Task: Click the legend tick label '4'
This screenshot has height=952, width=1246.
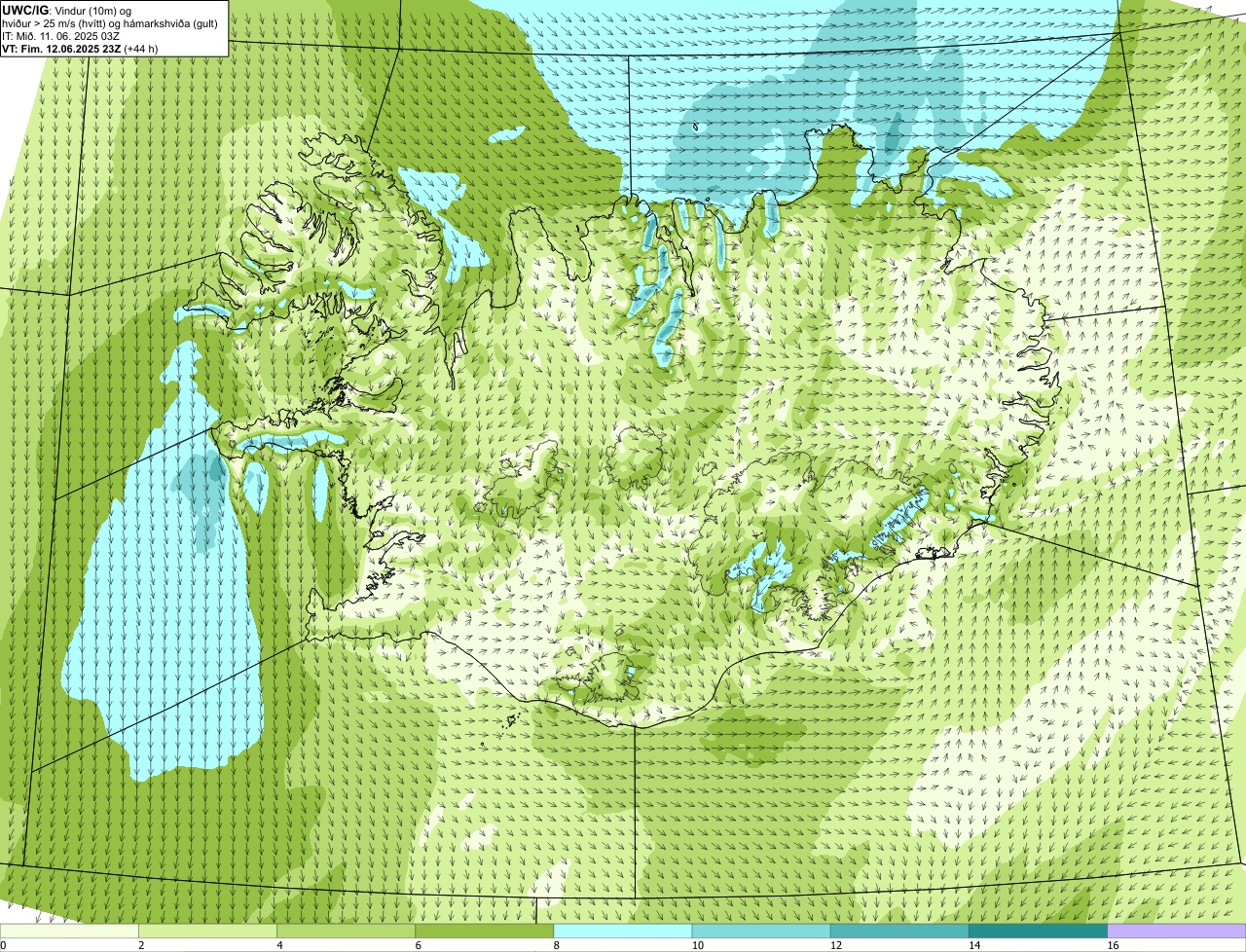Action: [279, 944]
